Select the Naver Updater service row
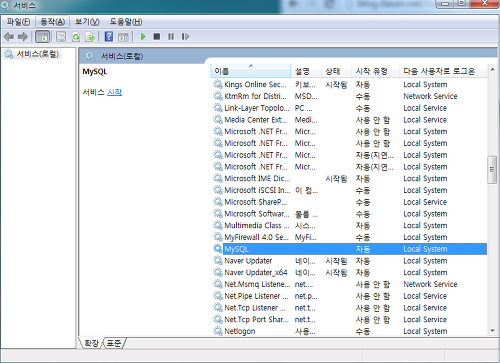 [x=349, y=261]
